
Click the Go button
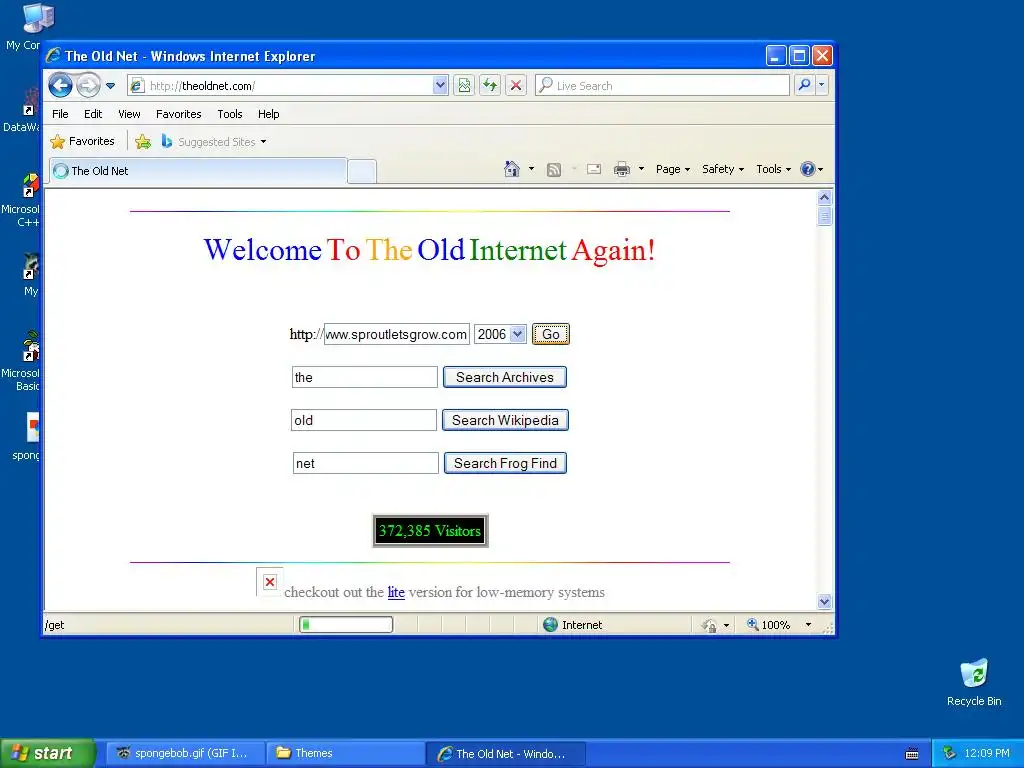click(x=551, y=334)
